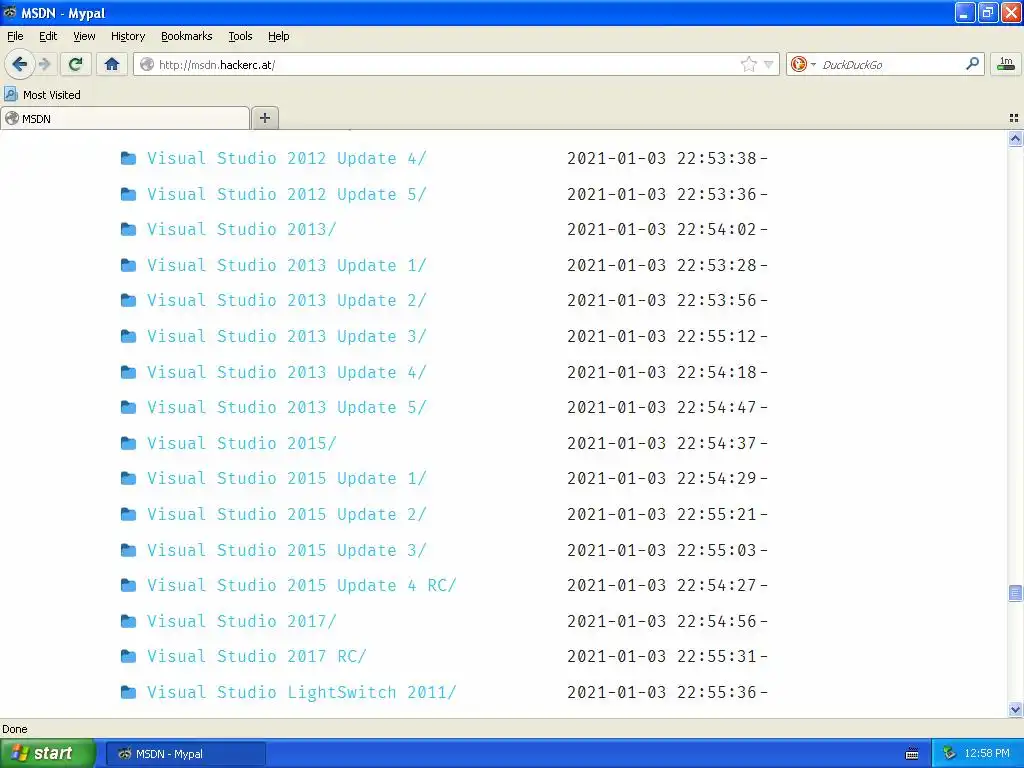Open the Help menu
The width and height of the screenshot is (1024, 768).
pos(278,36)
